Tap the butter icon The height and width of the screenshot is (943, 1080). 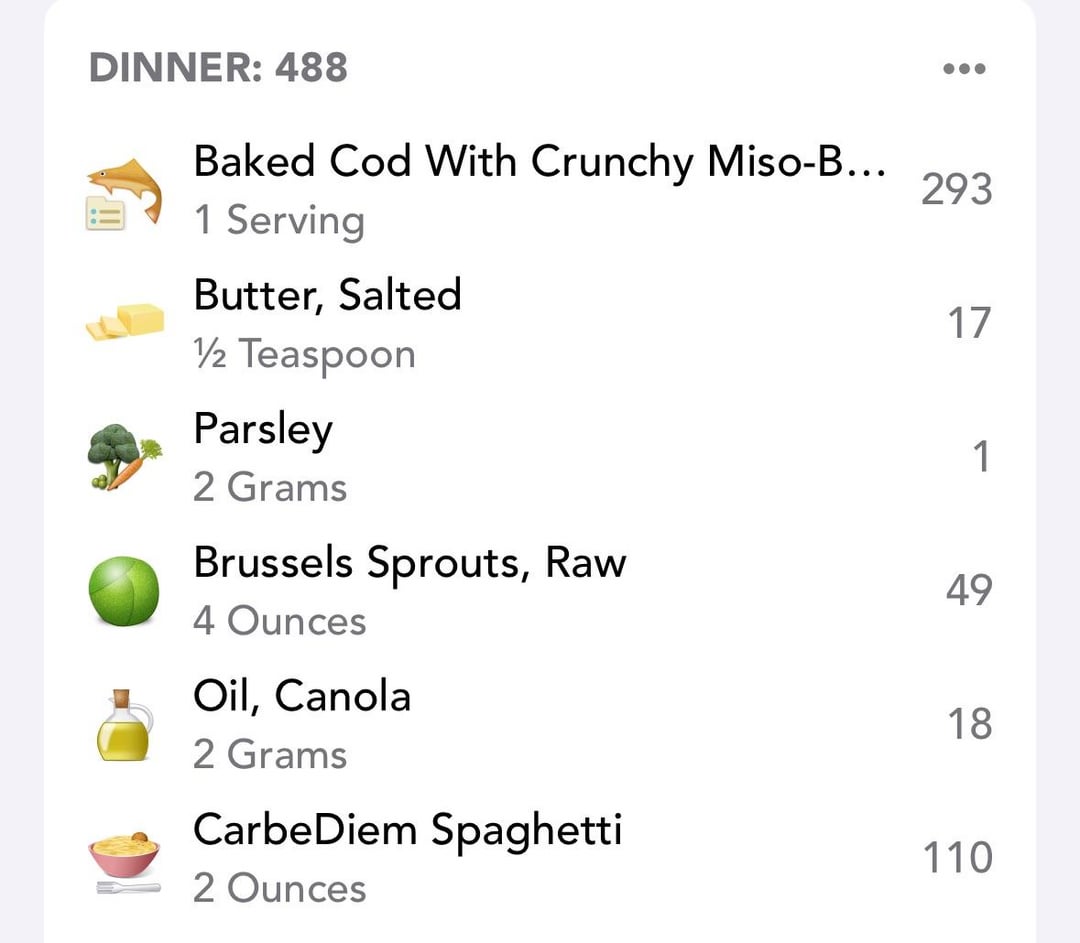coord(125,322)
